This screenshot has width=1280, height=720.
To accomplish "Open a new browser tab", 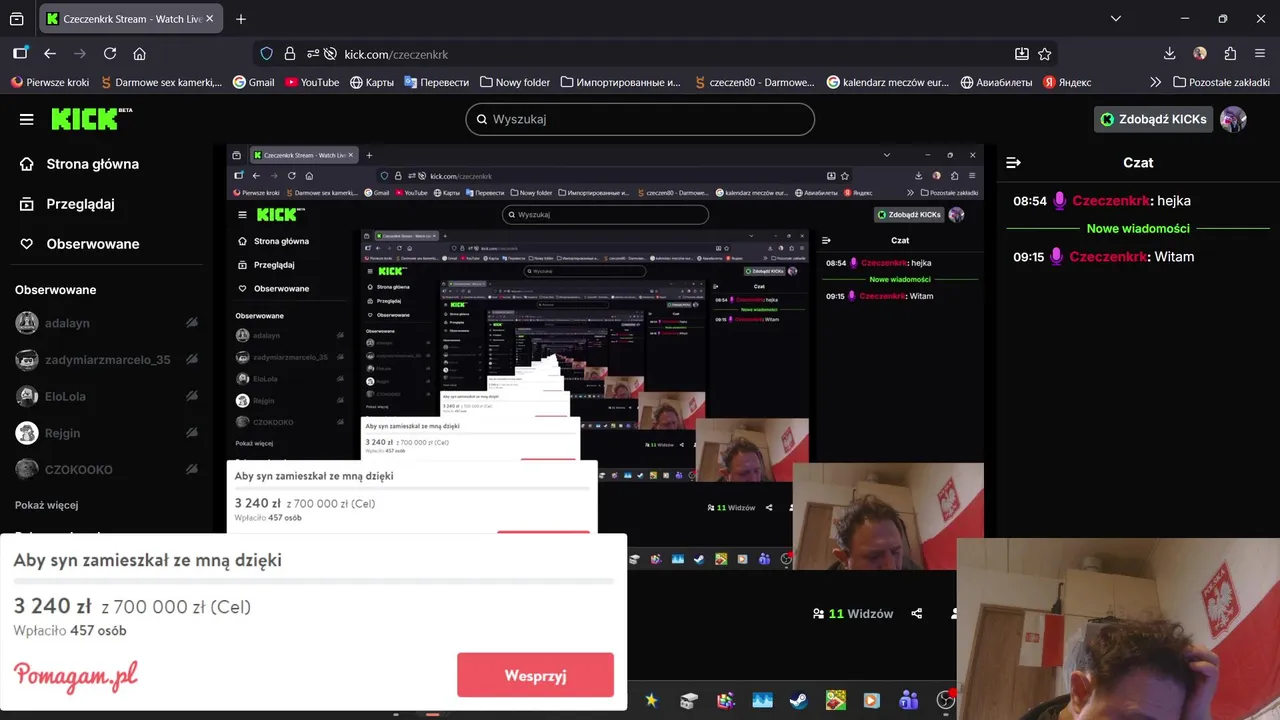I will 241,19.
